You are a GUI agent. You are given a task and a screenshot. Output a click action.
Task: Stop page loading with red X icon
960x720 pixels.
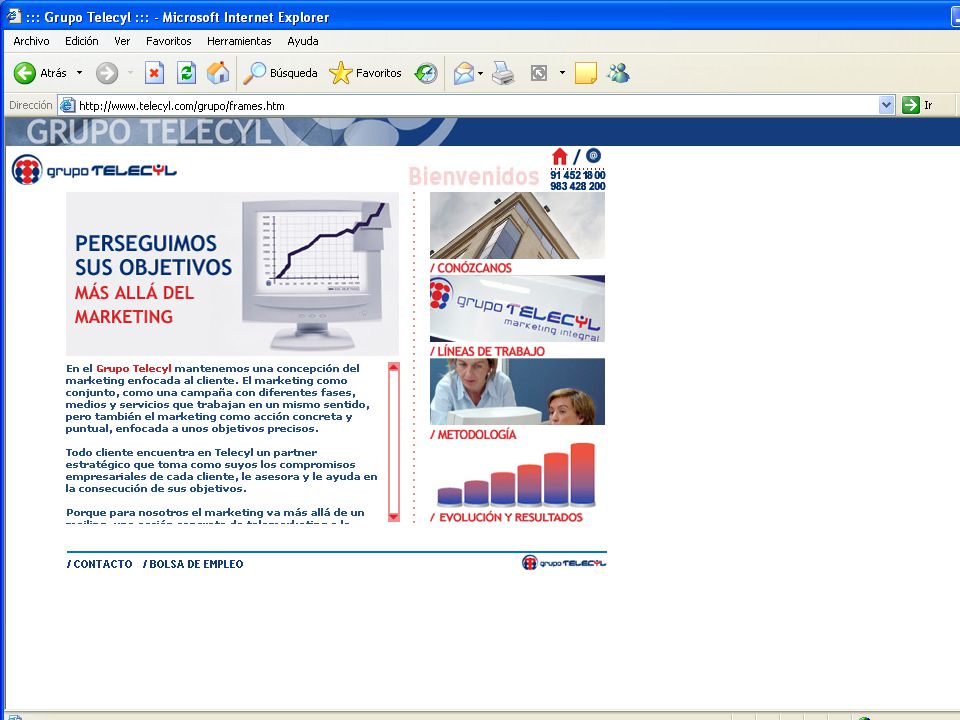(154, 73)
